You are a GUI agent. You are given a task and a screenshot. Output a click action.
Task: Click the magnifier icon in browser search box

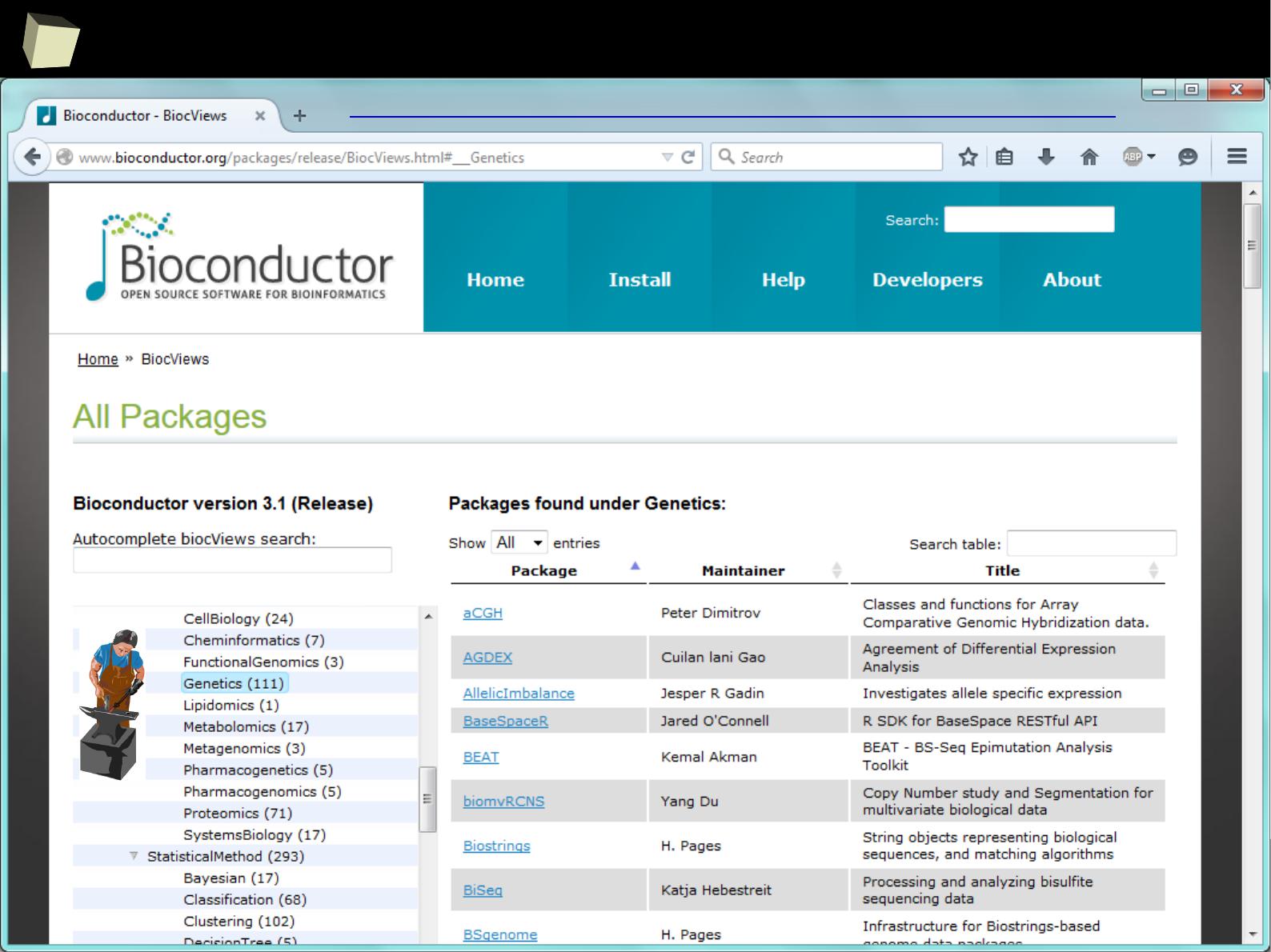pos(726,157)
